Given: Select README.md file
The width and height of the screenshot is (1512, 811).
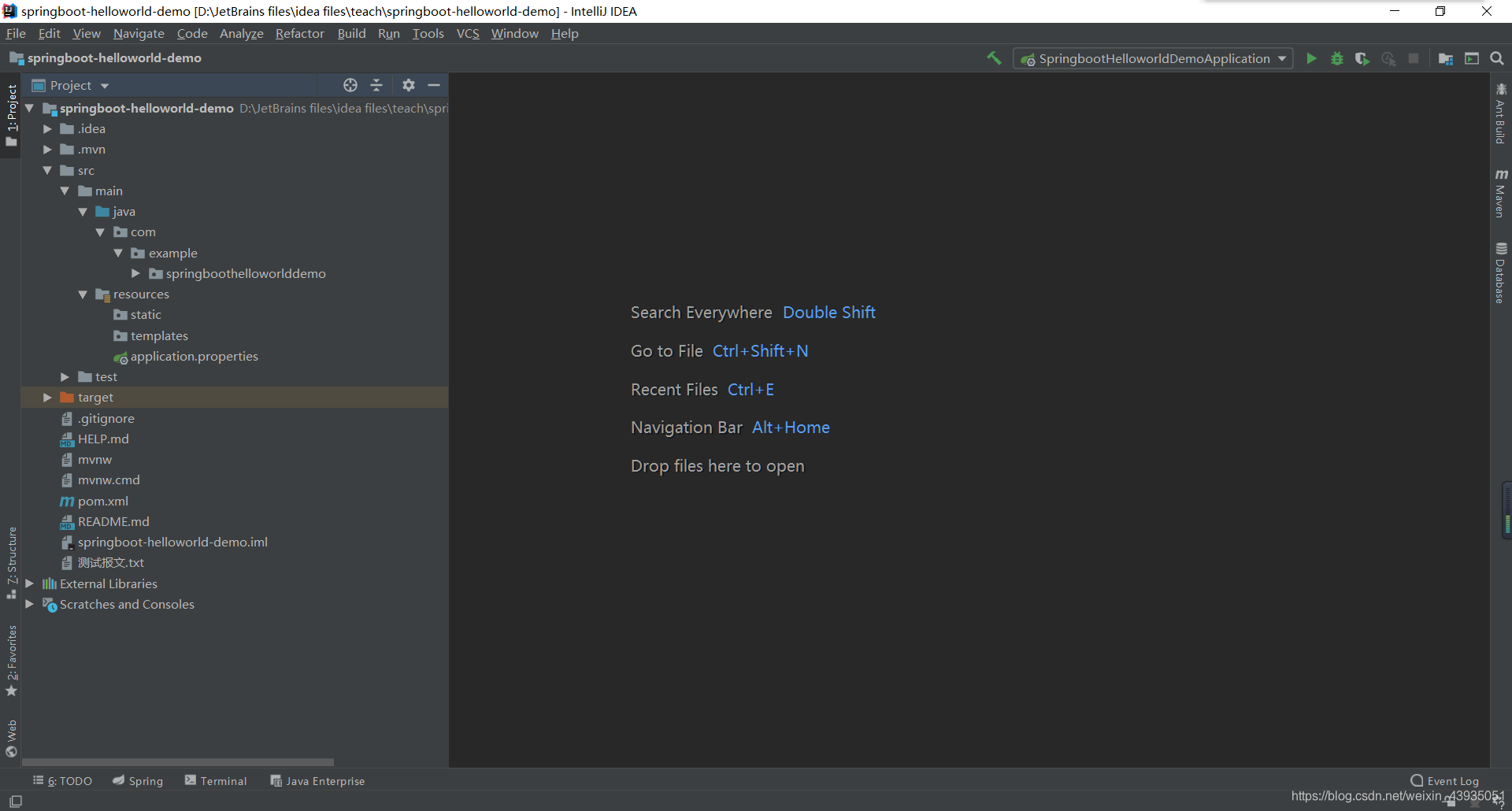Looking at the screenshot, I should (x=105, y=521).
